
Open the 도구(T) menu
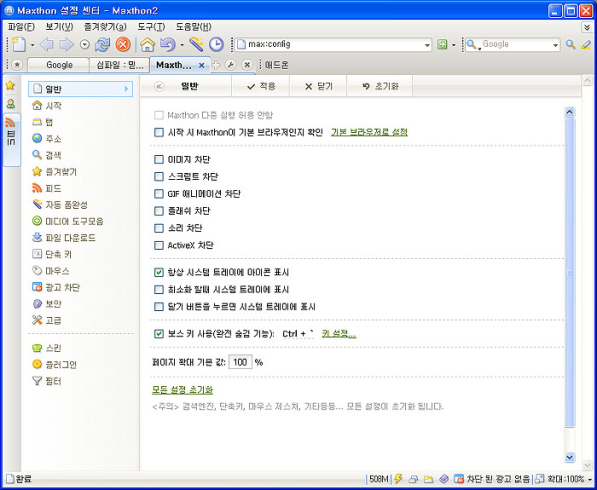(x=151, y=27)
